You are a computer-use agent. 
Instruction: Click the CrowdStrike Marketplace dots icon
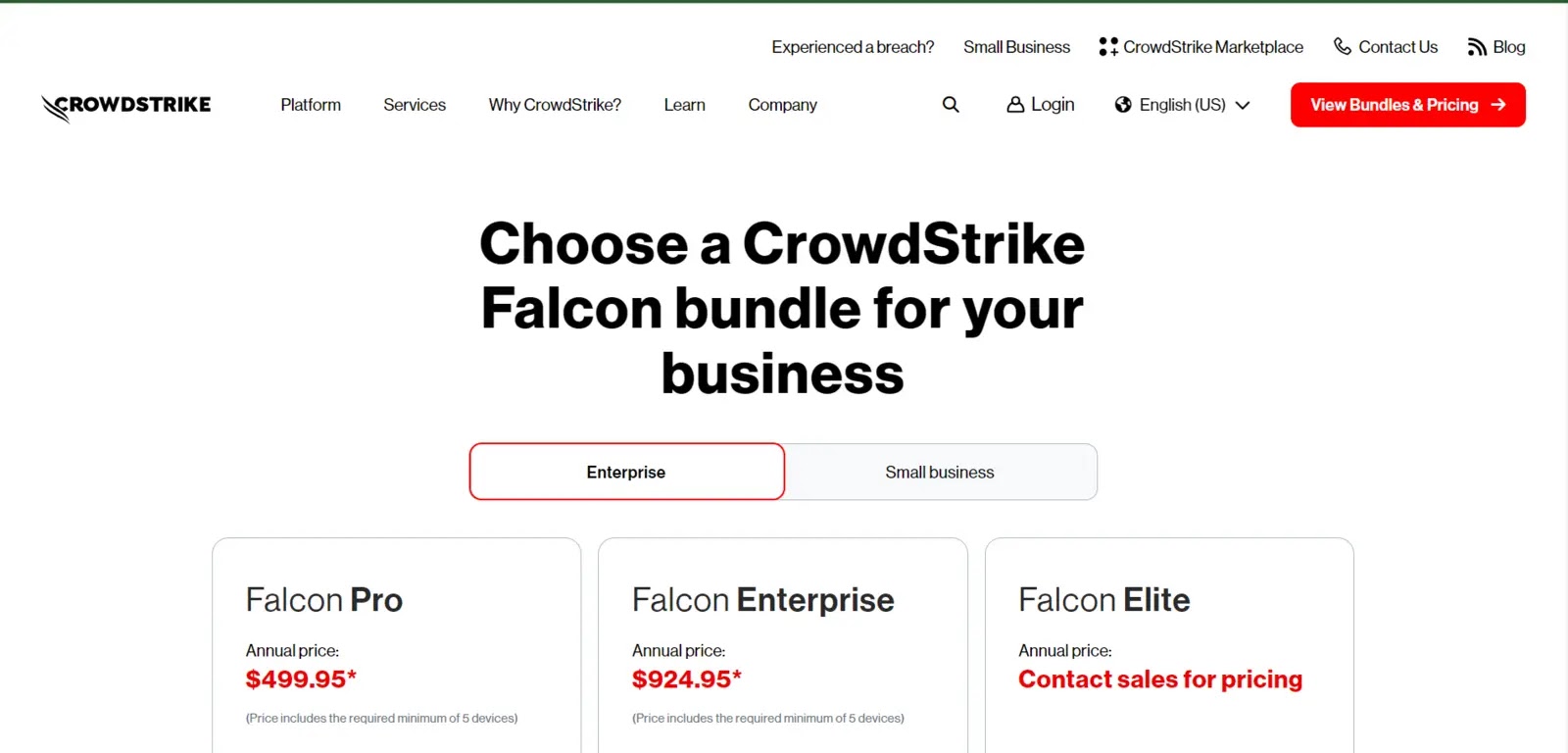coord(1108,47)
